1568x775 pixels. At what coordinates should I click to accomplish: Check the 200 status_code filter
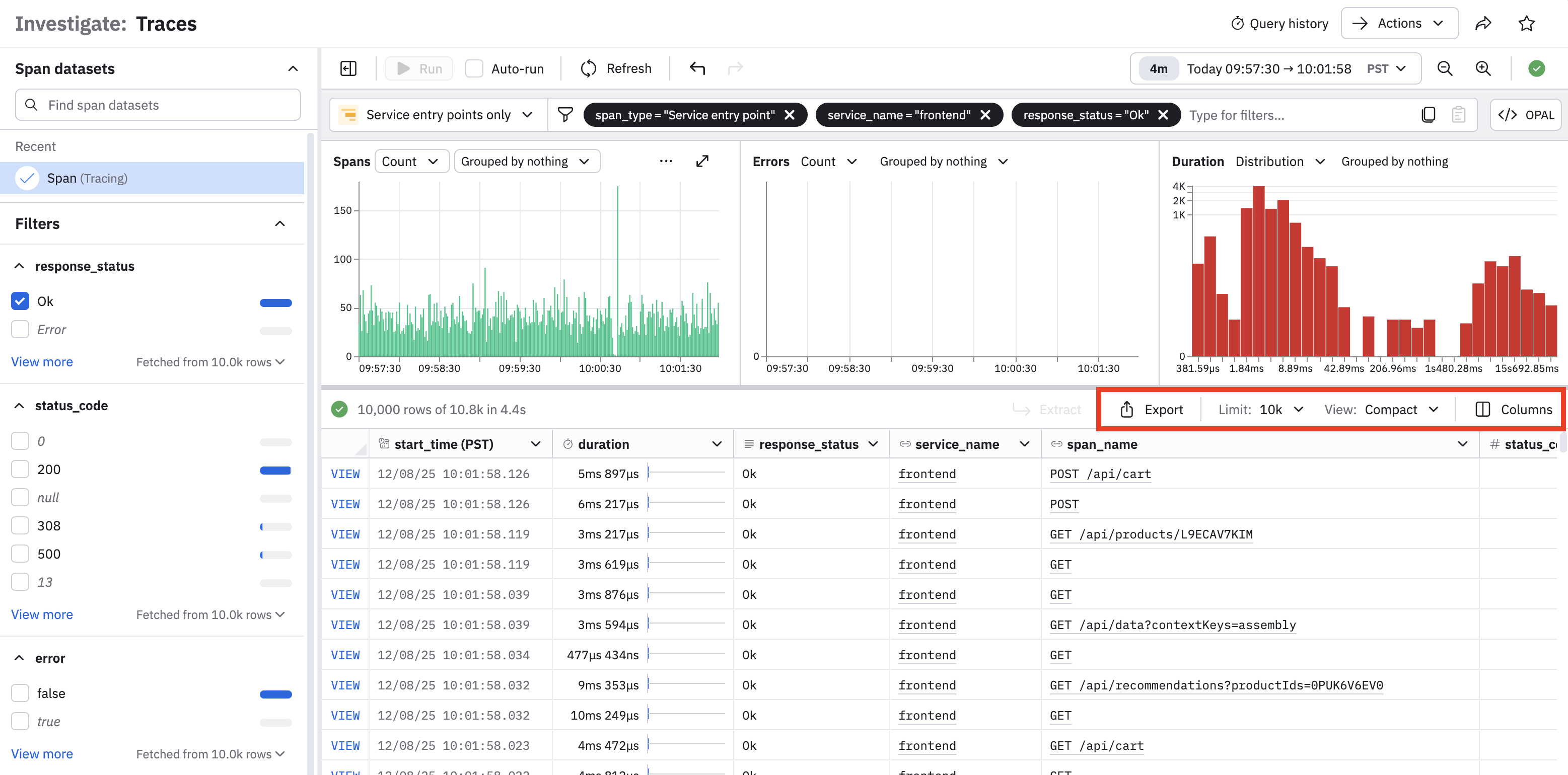pos(20,469)
